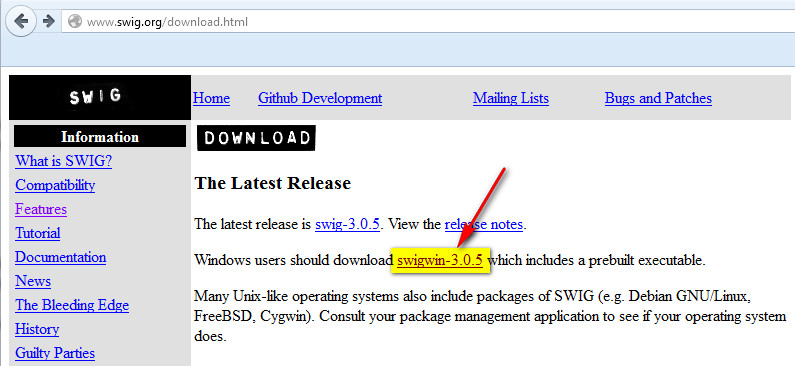Click the browser Forward arrow button
This screenshot has height=366, width=795.
[48, 21]
